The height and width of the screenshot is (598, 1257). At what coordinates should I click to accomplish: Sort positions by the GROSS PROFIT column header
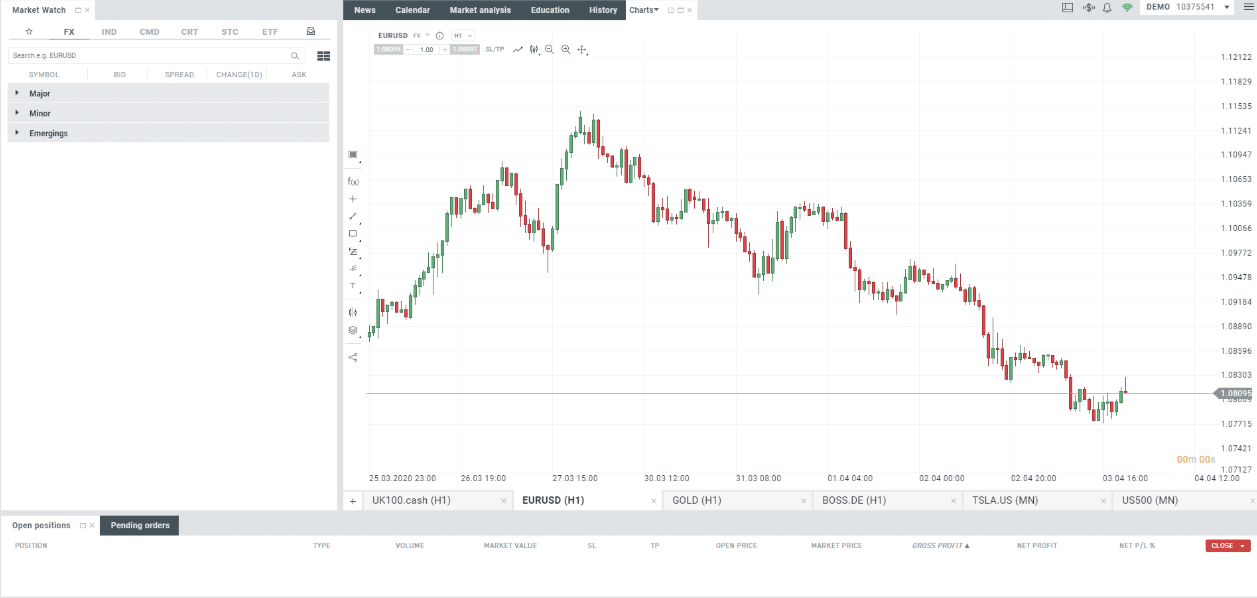coord(941,546)
